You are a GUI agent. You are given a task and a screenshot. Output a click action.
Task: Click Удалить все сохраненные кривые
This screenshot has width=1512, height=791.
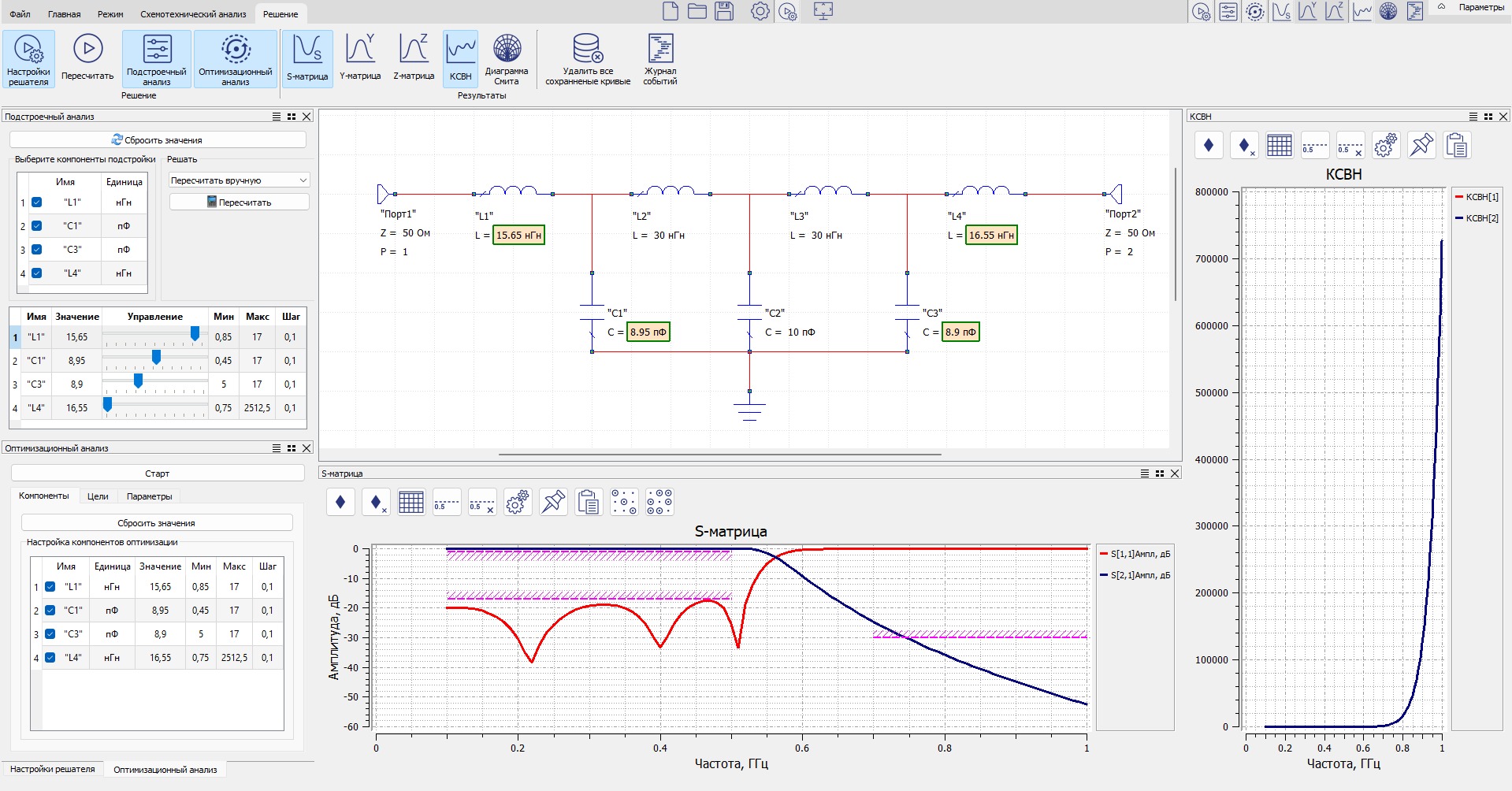[588, 50]
